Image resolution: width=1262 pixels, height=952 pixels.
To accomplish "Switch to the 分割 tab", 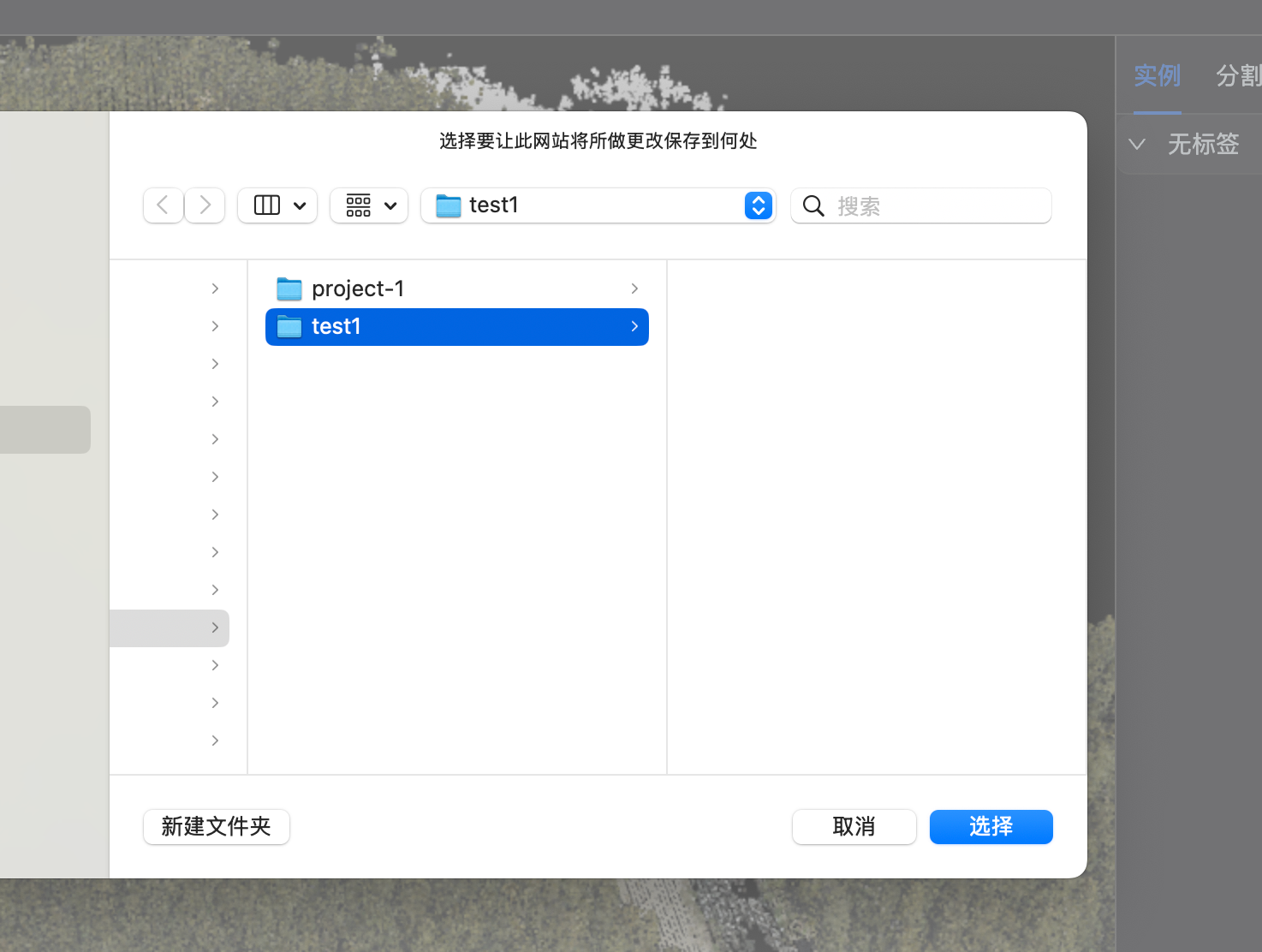I will point(1239,75).
